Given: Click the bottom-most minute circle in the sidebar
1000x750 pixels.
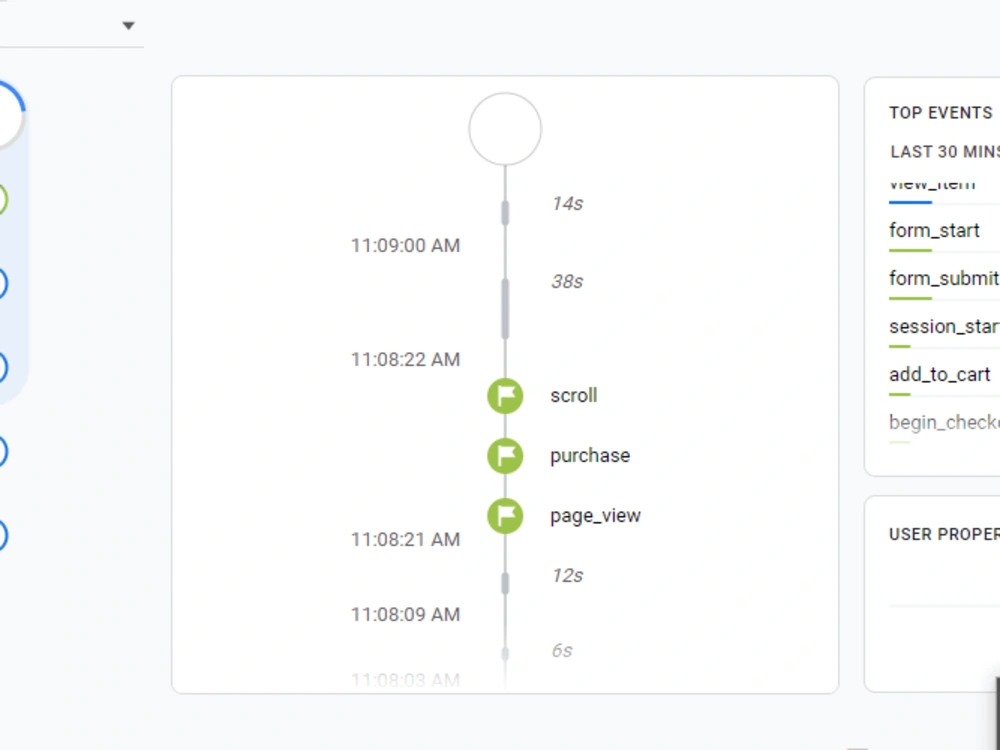Looking at the screenshot, I should [5, 533].
